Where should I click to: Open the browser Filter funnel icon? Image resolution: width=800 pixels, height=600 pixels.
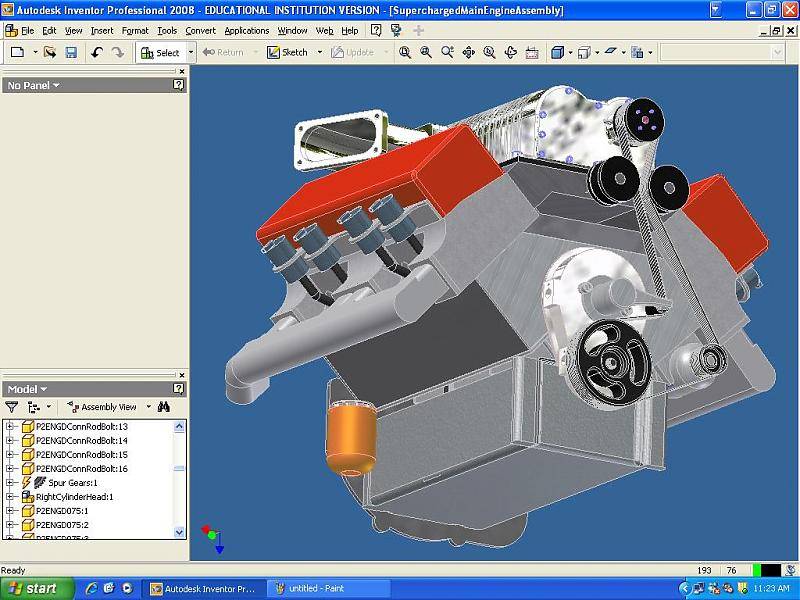pyautogui.click(x=11, y=407)
